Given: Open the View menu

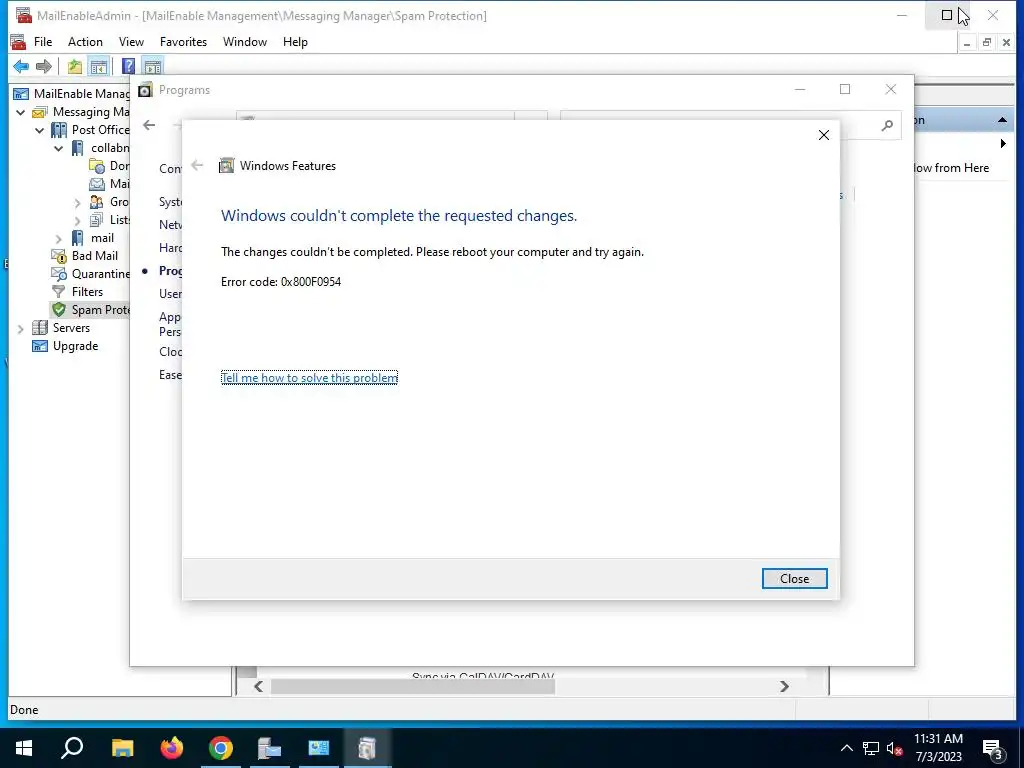Looking at the screenshot, I should [x=131, y=42].
